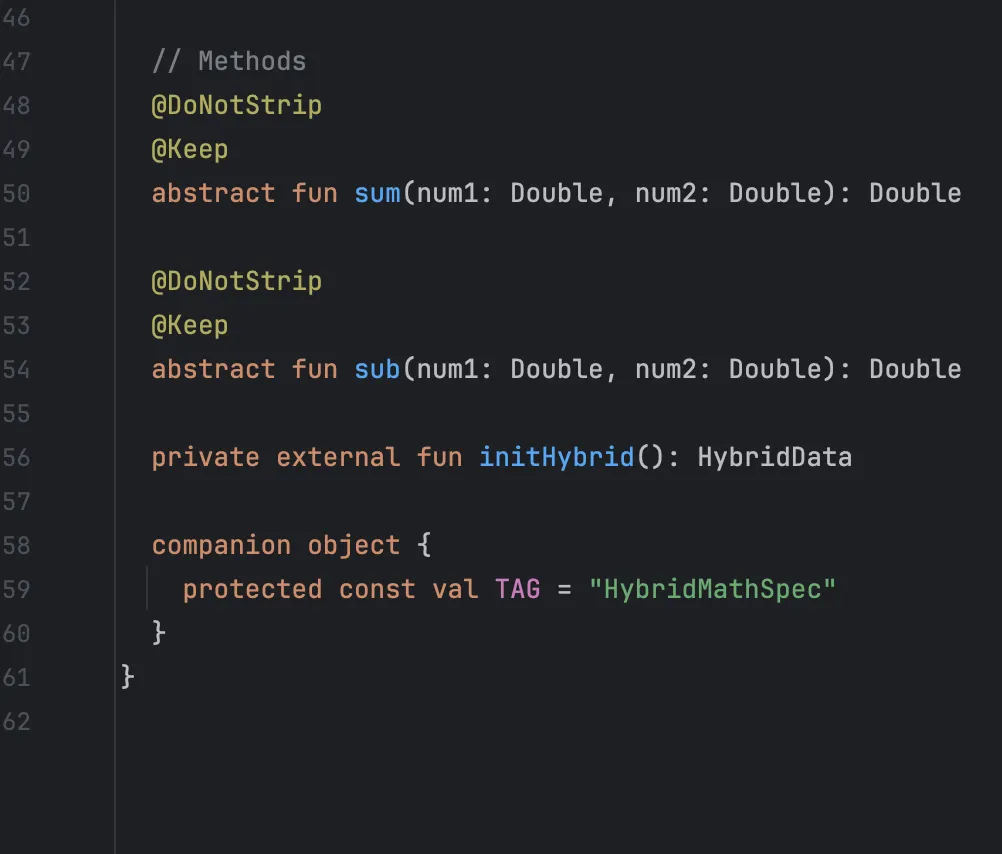Image resolution: width=1002 pixels, height=854 pixels.
Task: Click the @DoNotStrip annotation above sub
Action: 236,281
